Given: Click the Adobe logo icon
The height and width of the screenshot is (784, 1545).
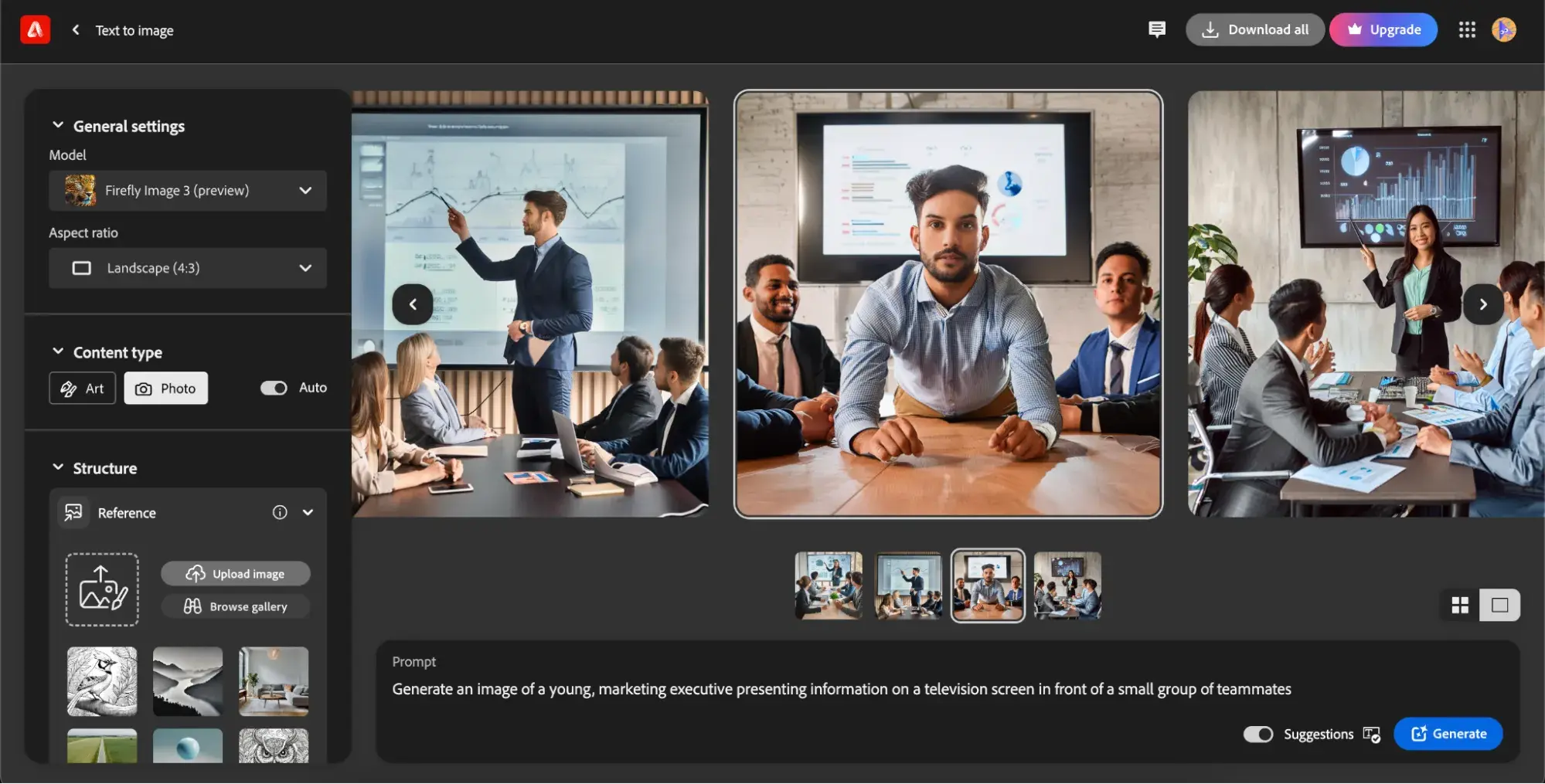Looking at the screenshot, I should point(35,30).
